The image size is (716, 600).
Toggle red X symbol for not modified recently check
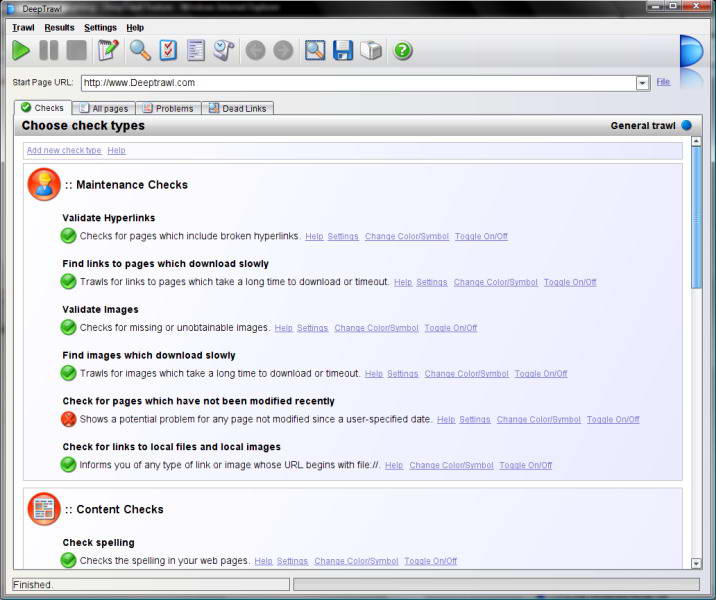[x=68, y=419]
